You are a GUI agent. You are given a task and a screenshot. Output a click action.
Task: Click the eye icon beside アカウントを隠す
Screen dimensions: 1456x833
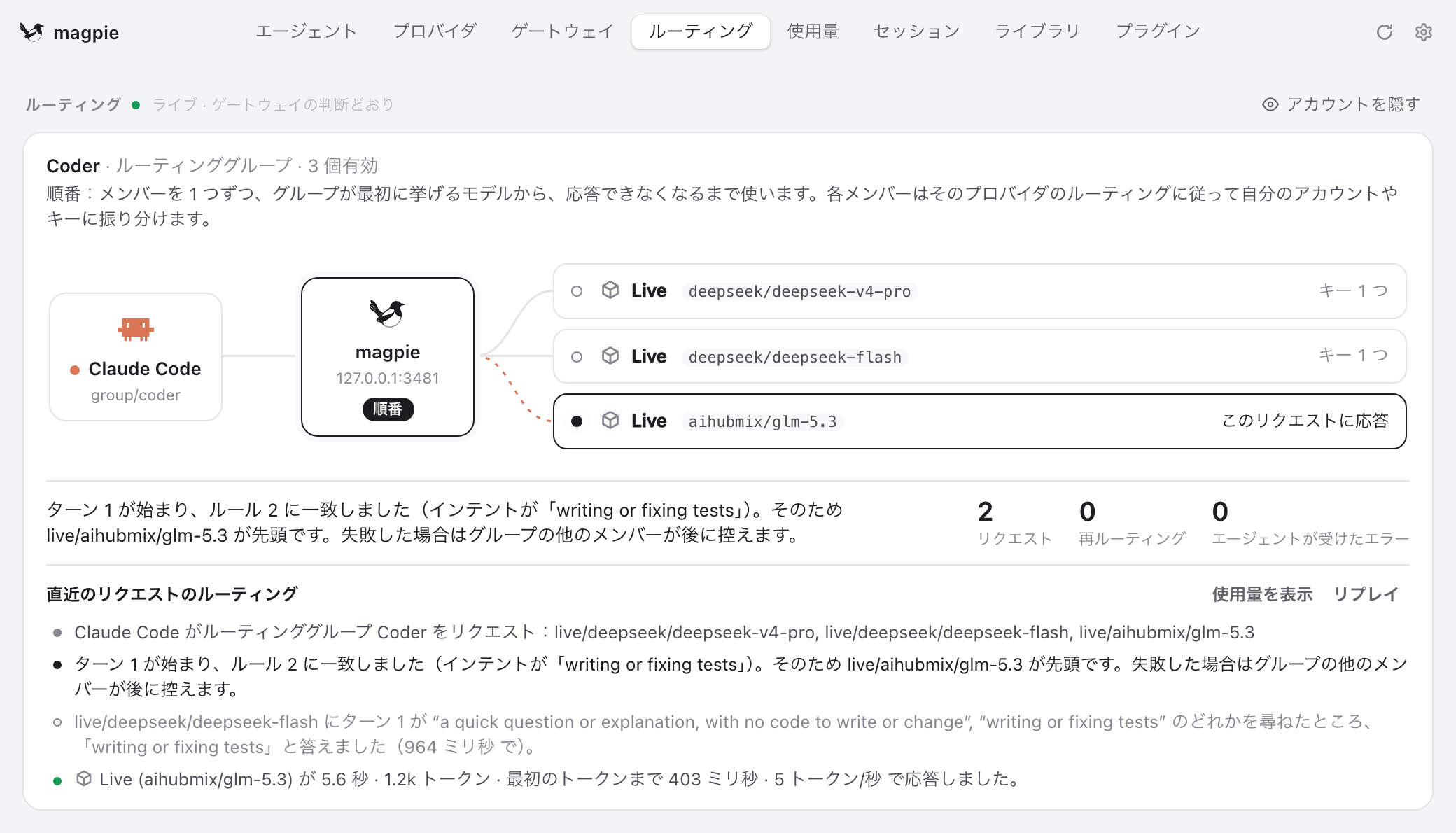pyautogui.click(x=1270, y=104)
